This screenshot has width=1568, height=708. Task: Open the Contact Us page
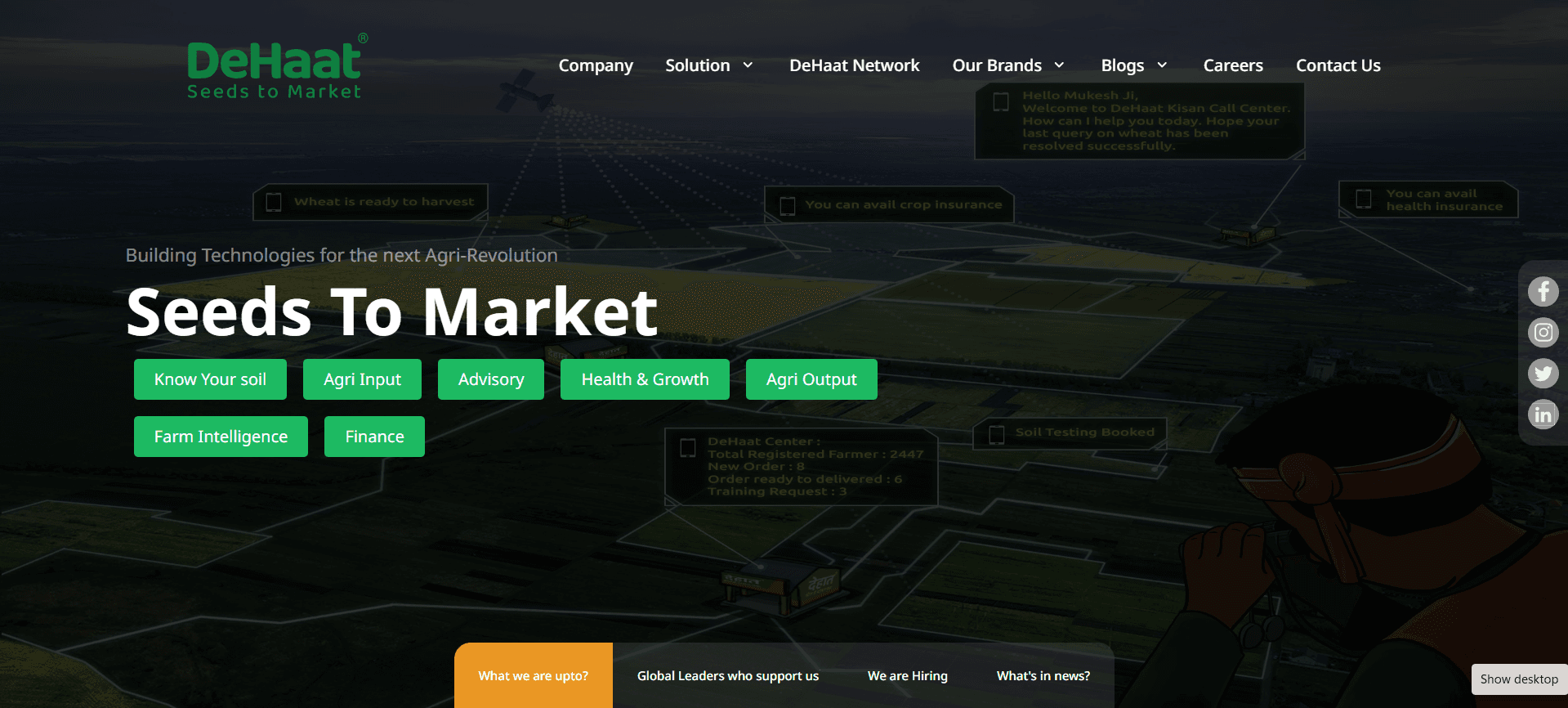[x=1338, y=65]
